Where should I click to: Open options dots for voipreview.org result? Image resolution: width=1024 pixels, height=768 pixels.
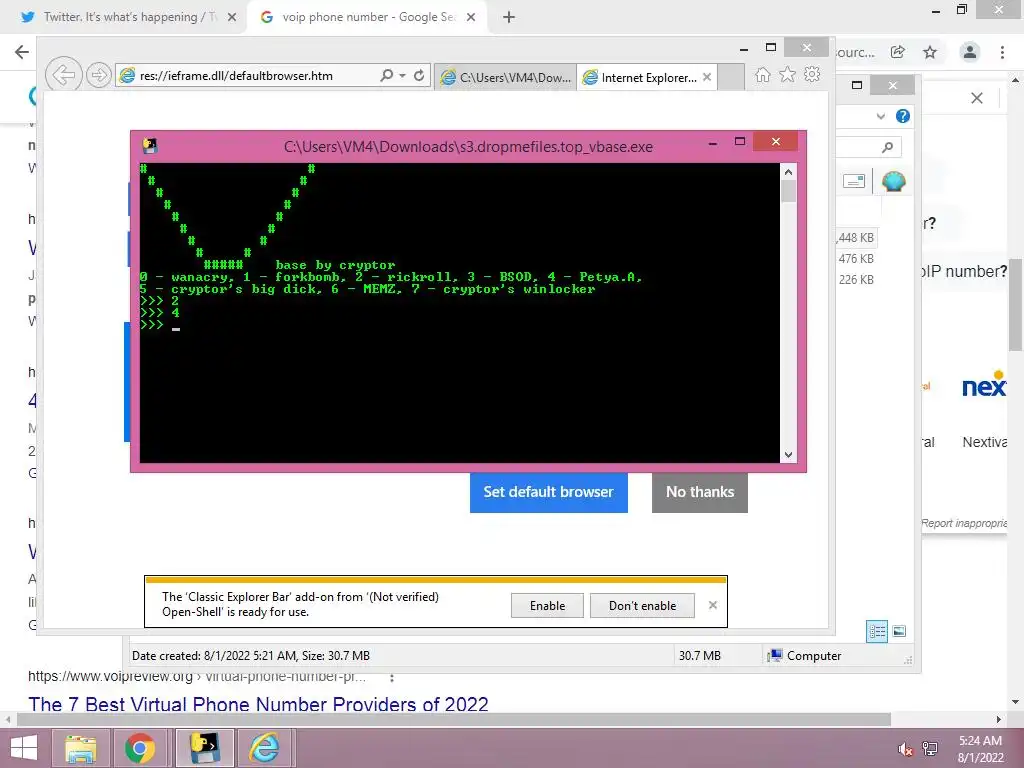click(x=392, y=677)
